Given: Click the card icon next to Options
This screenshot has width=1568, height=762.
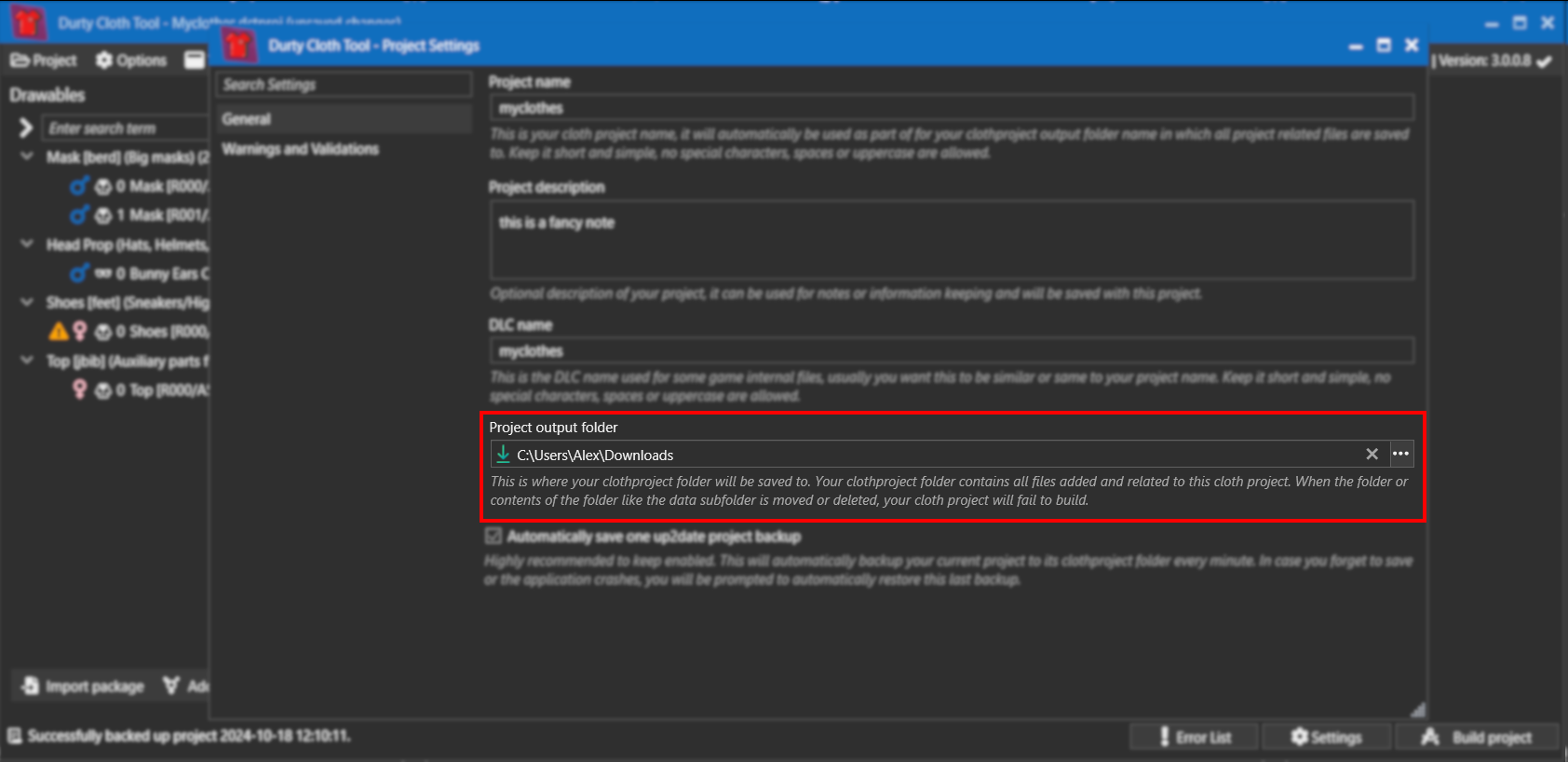Looking at the screenshot, I should pos(194,61).
